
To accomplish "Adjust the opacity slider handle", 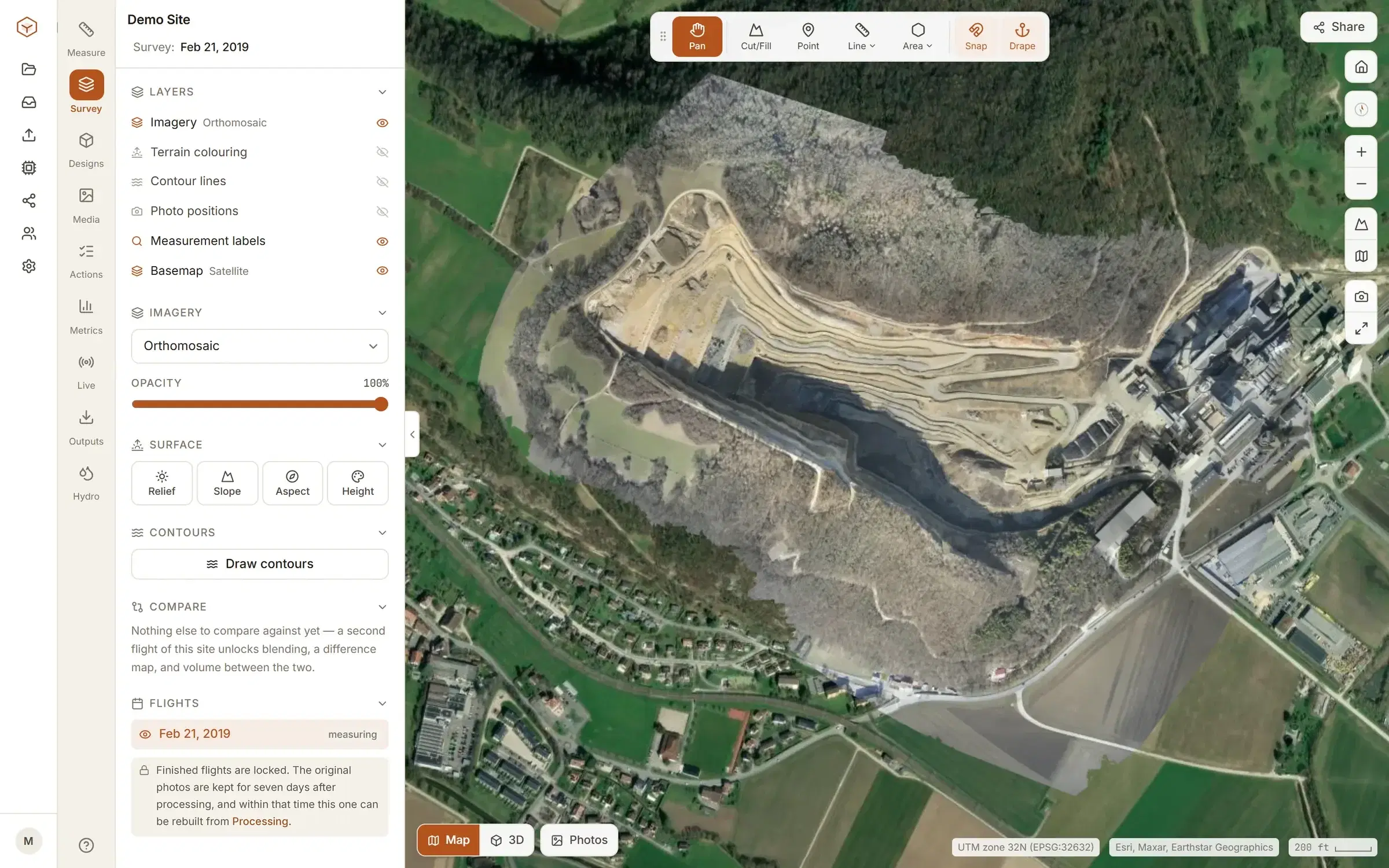I will [x=381, y=404].
